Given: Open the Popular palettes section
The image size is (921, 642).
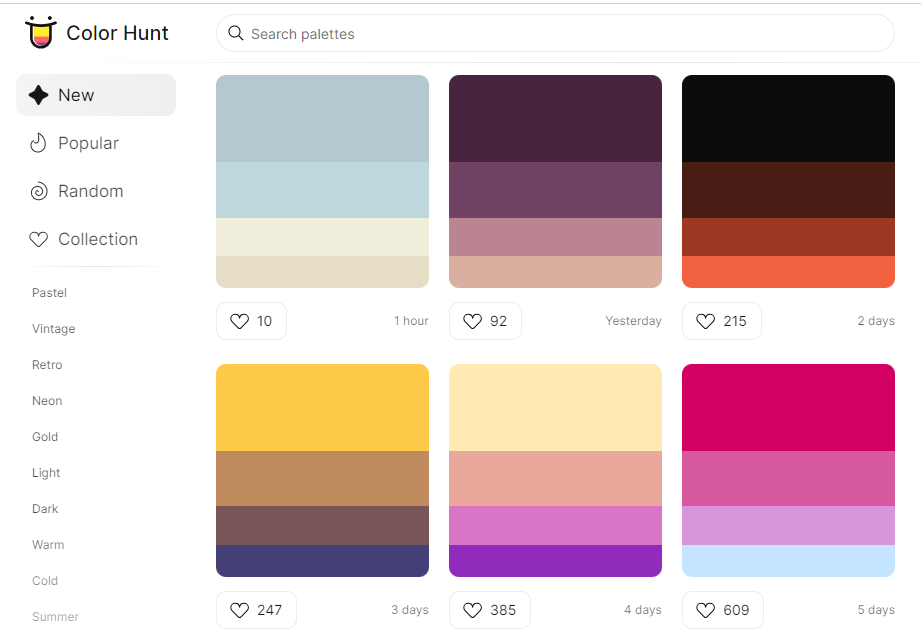Looking at the screenshot, I should pos(96,143).
